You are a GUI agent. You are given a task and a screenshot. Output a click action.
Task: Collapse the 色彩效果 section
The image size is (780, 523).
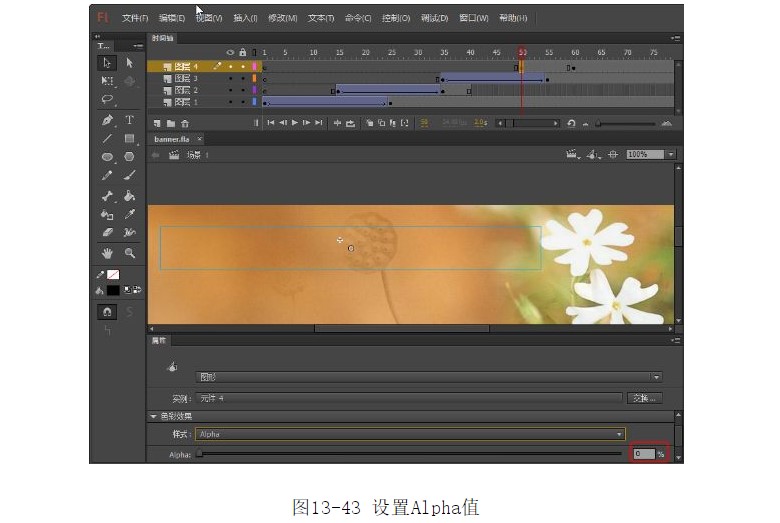[153, 416]
